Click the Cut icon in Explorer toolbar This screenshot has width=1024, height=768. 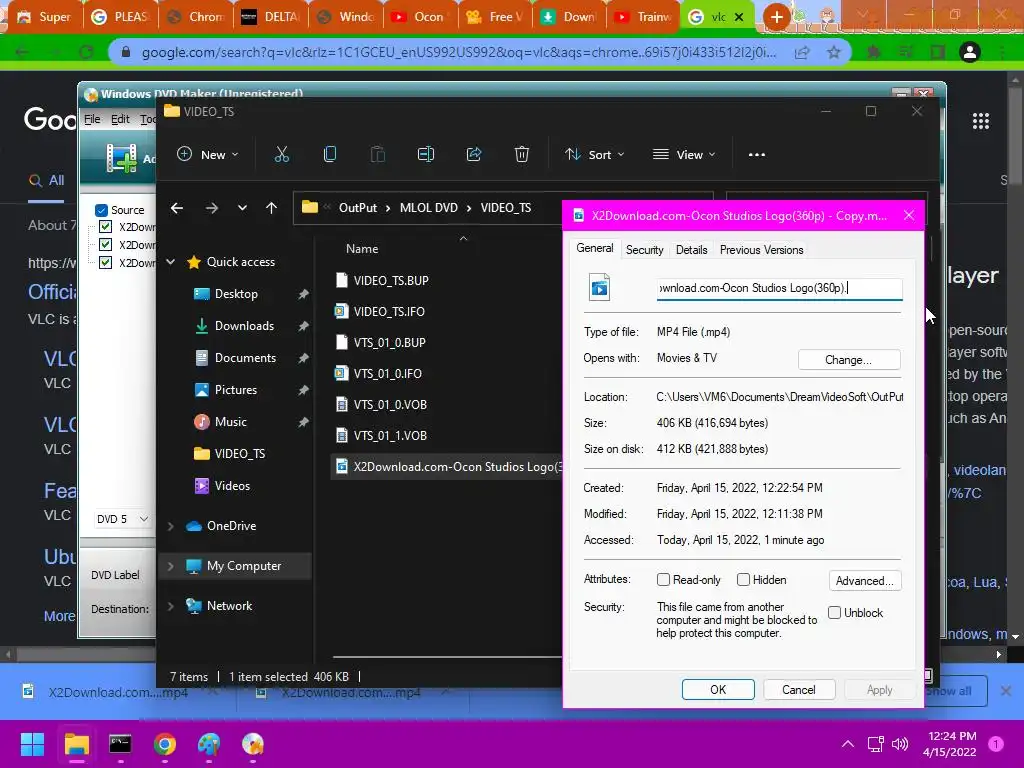(x=281, y=155)
